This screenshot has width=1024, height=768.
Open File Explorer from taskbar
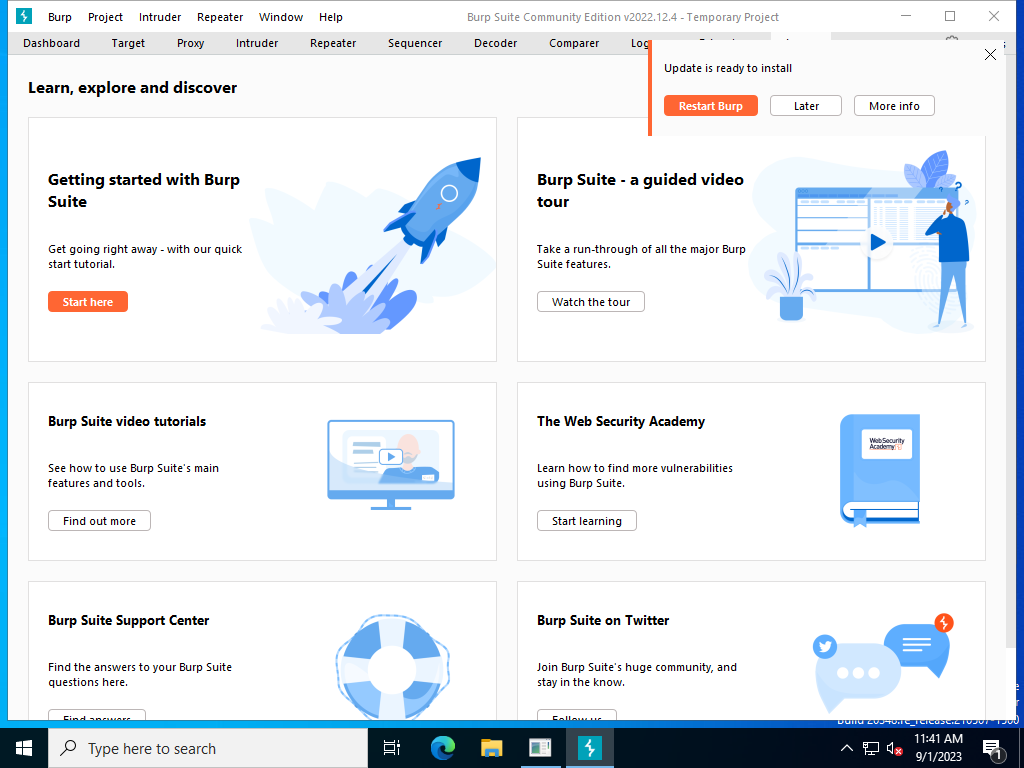coord(491,748)
